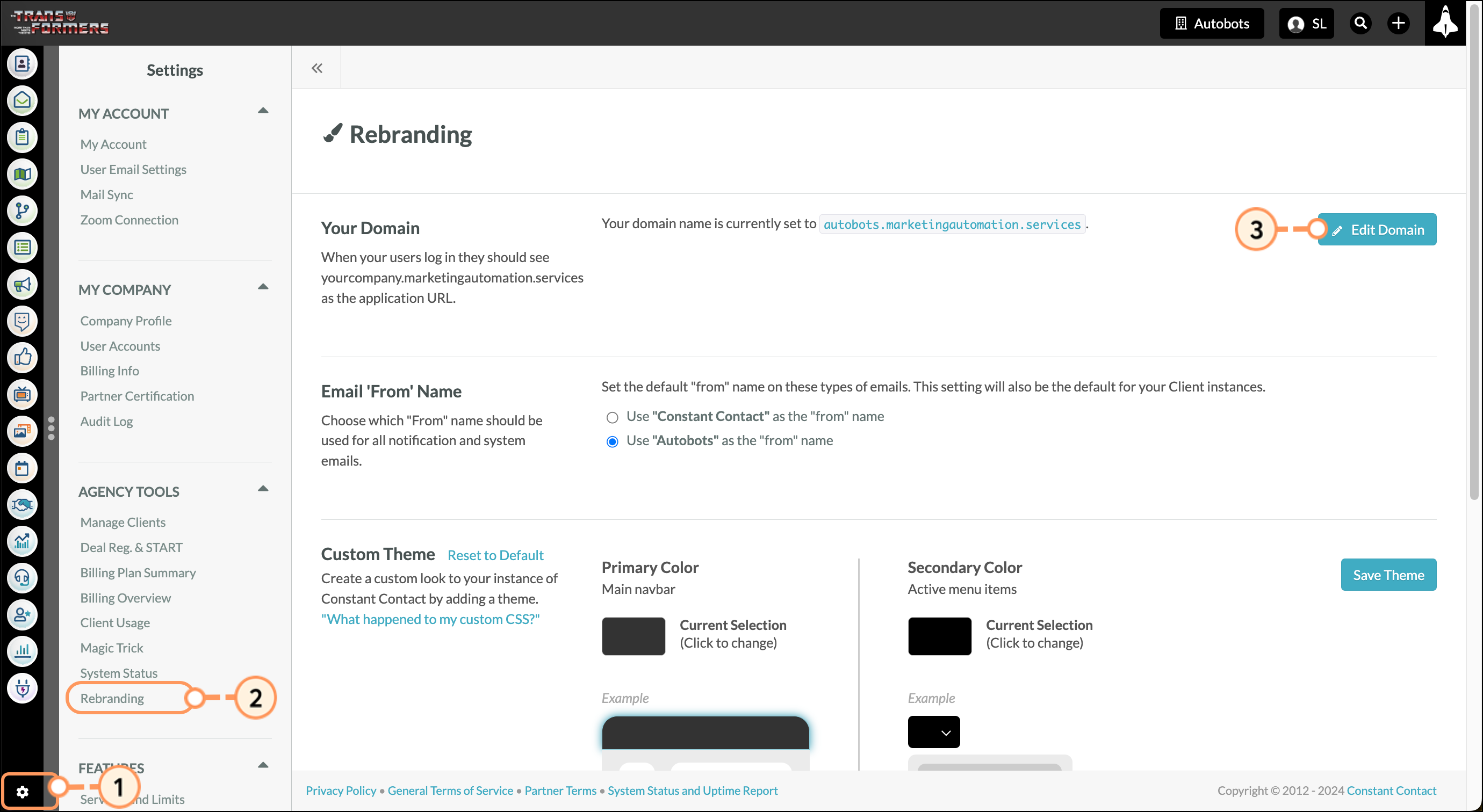Open Mail Sync settings
This screenshot has height=812, width=1483.
pyautogui.click(x=106, y=194)
